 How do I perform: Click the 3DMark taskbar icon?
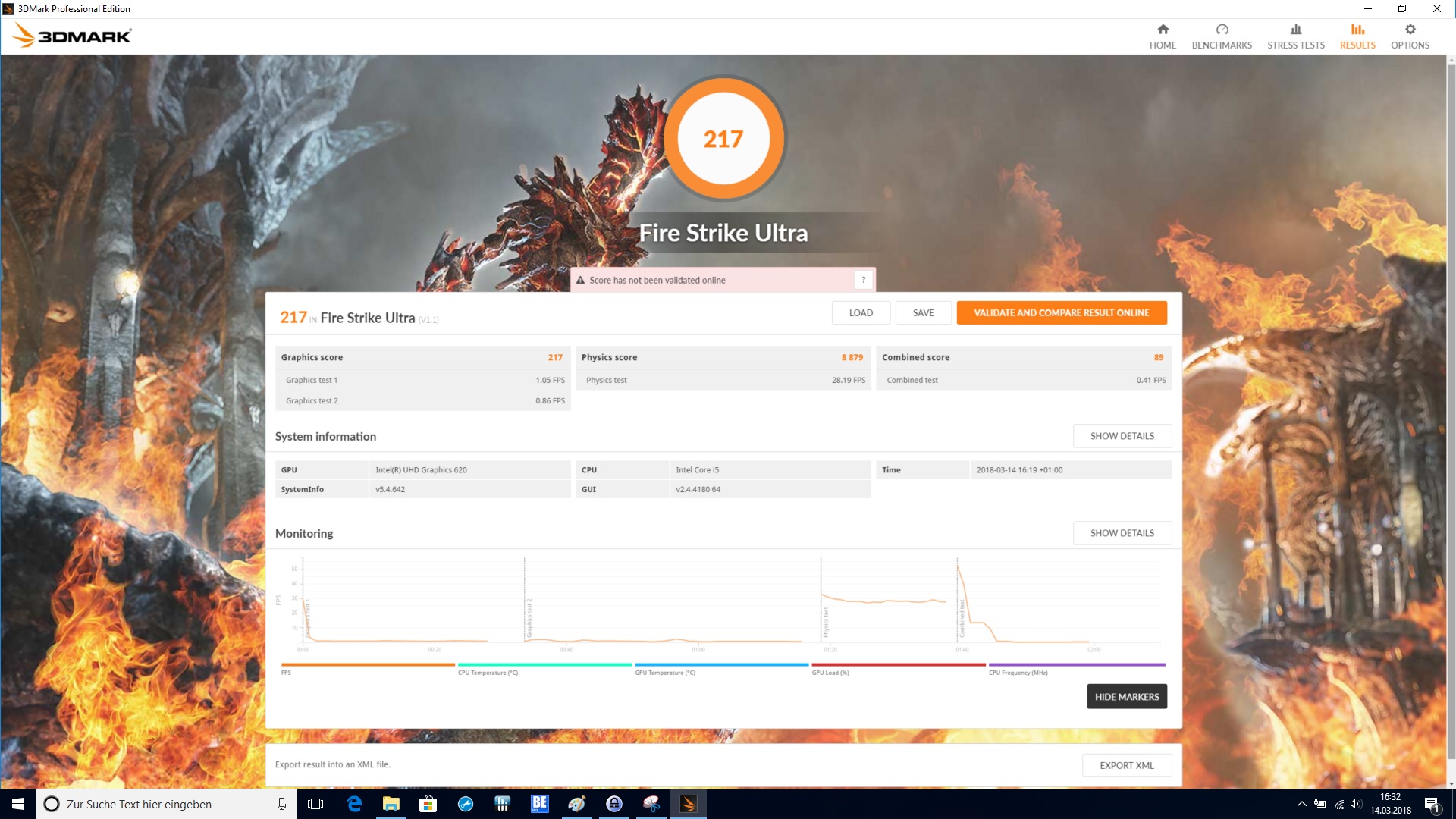pyautogui.click(x=689, y=804)
